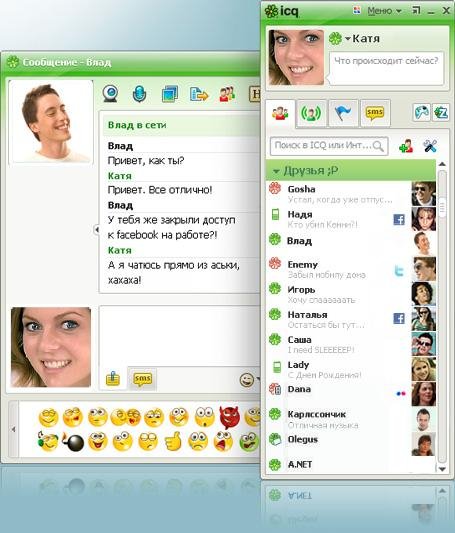Click Flickr dots icon beside Dana
This screenshot has height=533, width=455.
(401, 394)
